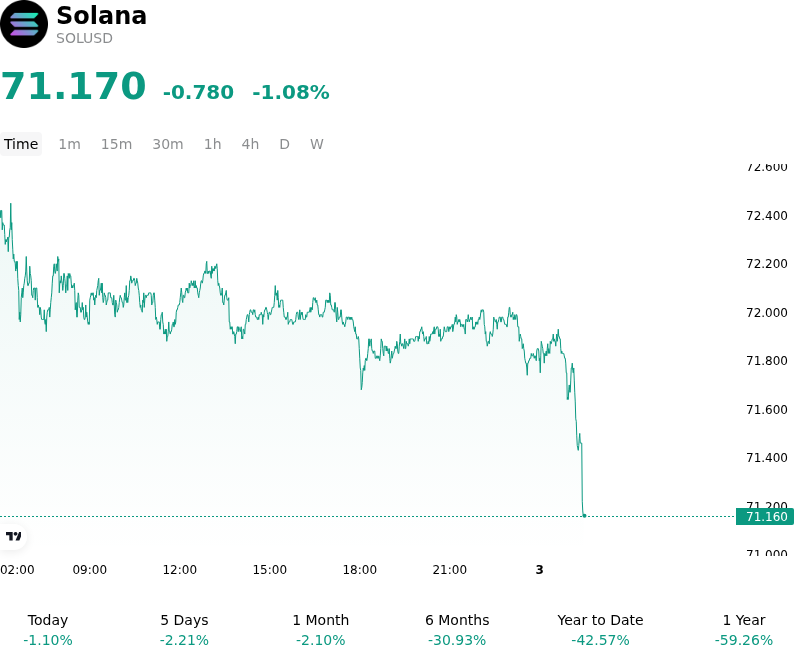Open the TradingView logo badge
800x660 pixels.
pos(13,536)
